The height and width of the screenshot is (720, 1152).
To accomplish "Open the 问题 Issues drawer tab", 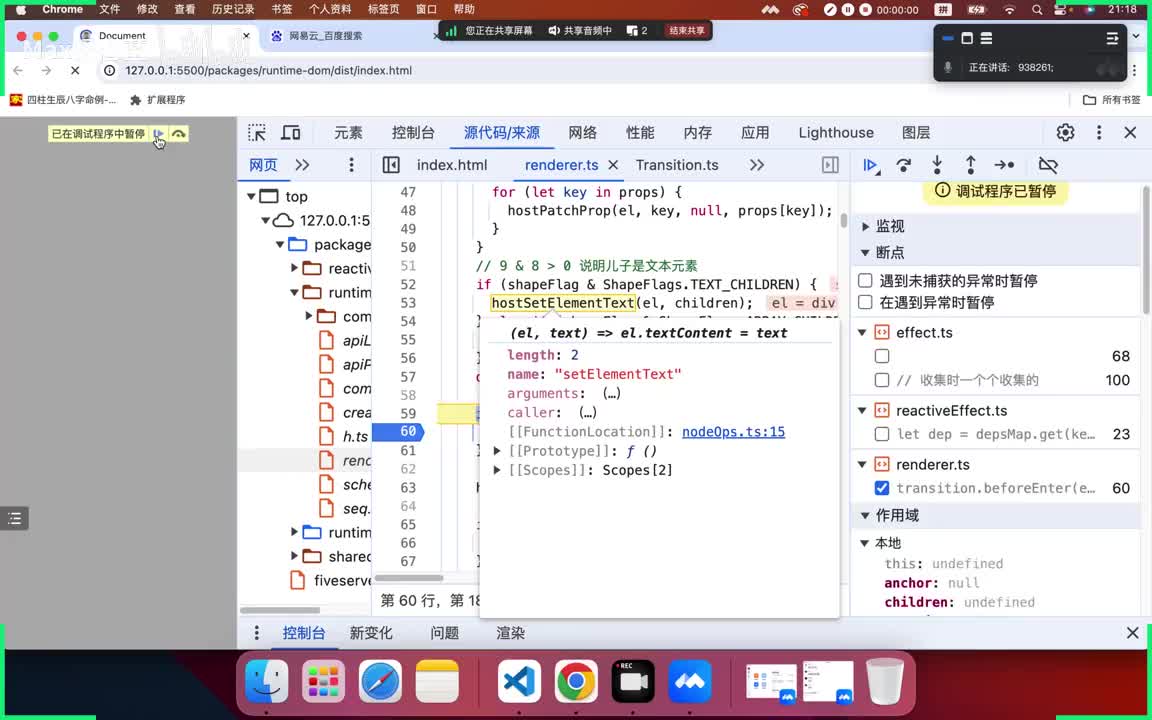I will (x=444, y=633).
